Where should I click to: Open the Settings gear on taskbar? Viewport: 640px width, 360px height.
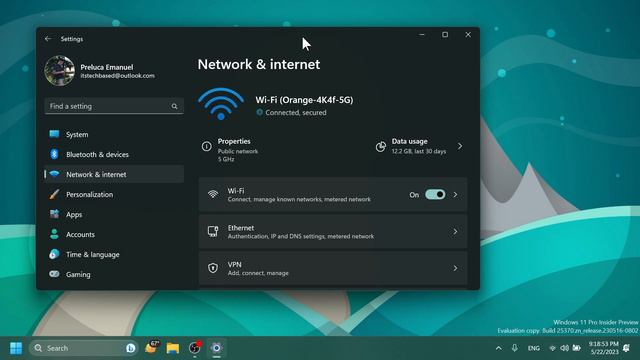(216, 348)
